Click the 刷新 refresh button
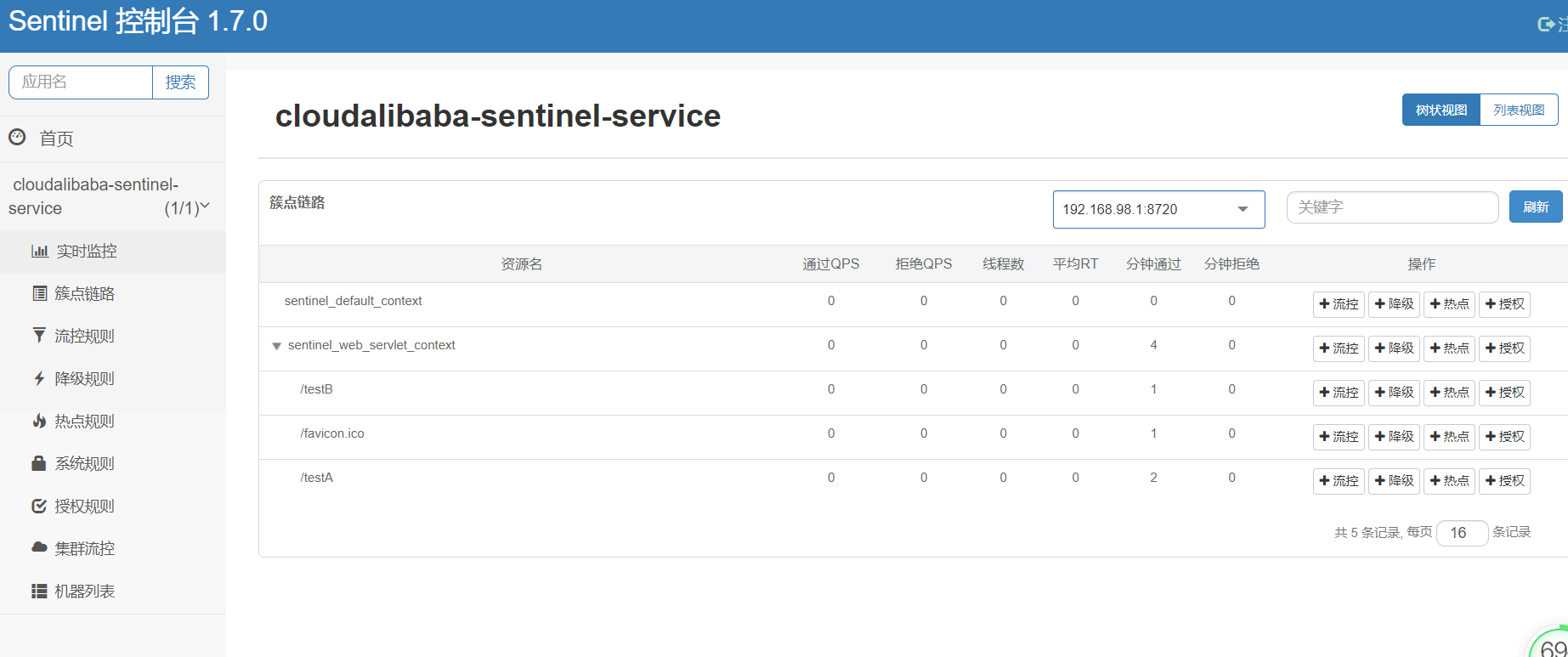1568x657 pixels. tap(1536, 207)
